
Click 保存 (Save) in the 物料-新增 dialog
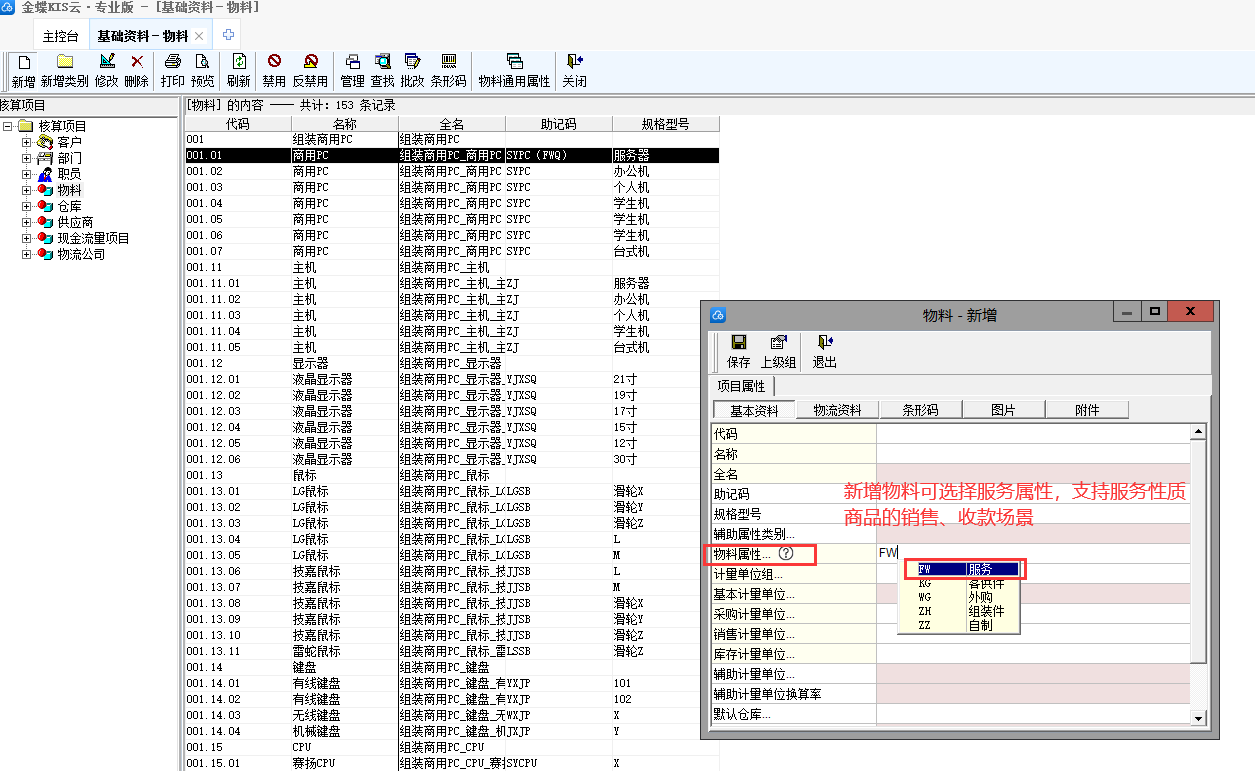pyautogui.click(x=739, y=351)
